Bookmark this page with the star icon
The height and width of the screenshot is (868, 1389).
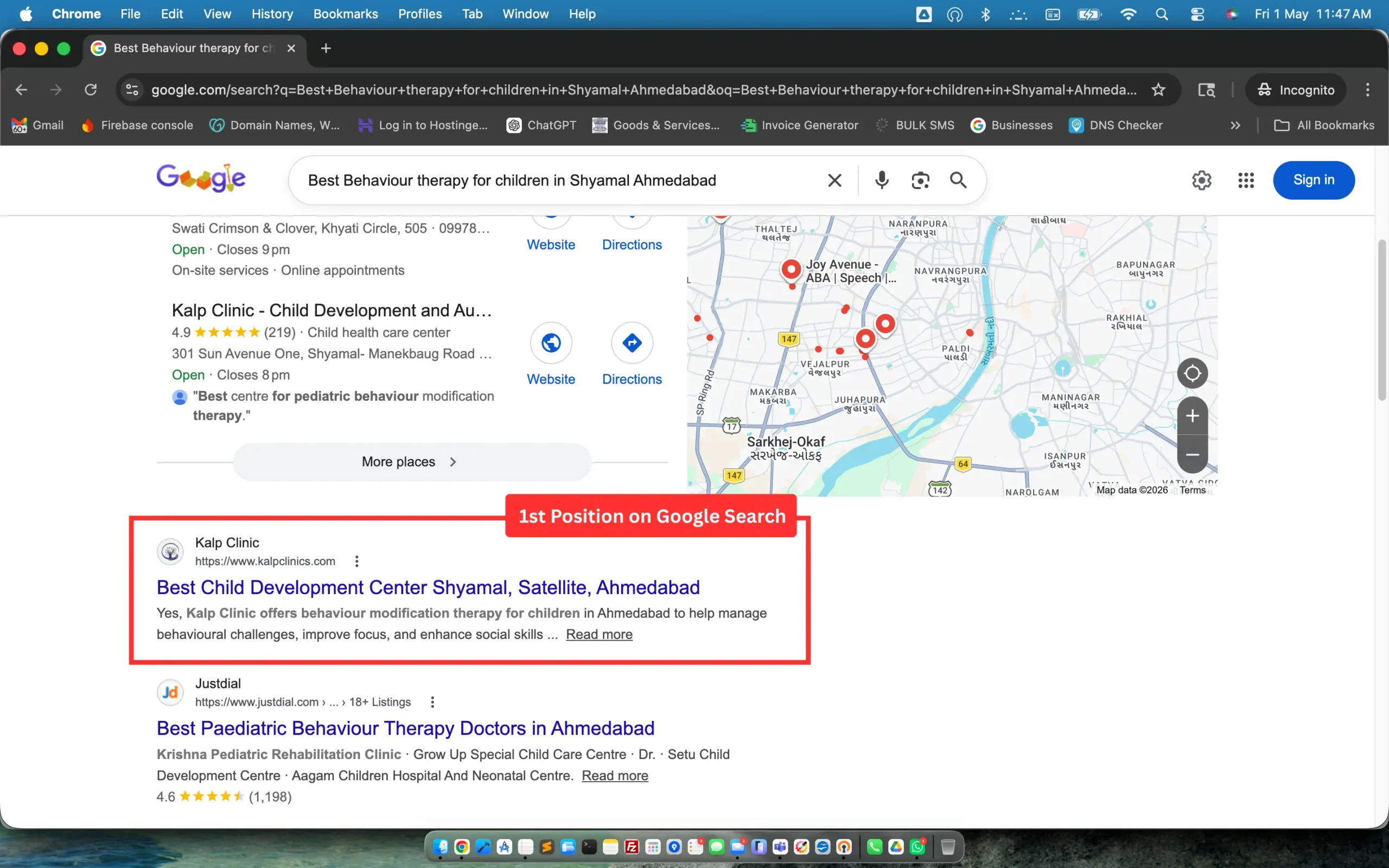point(1158,90)
